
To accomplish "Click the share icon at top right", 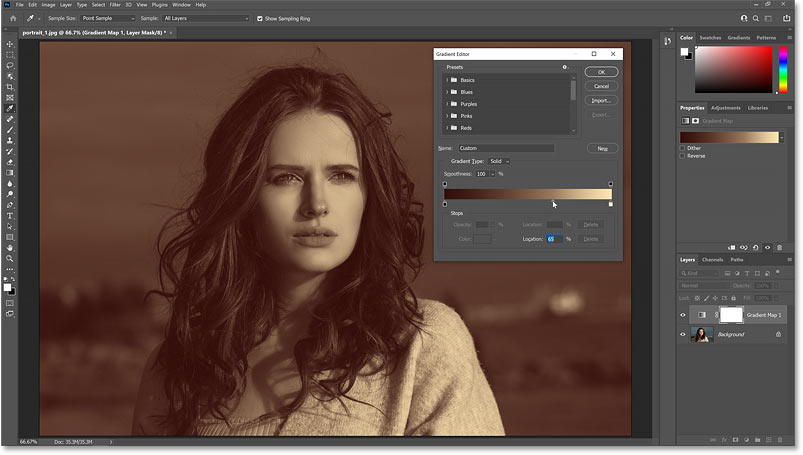I will tap(787, 18).
